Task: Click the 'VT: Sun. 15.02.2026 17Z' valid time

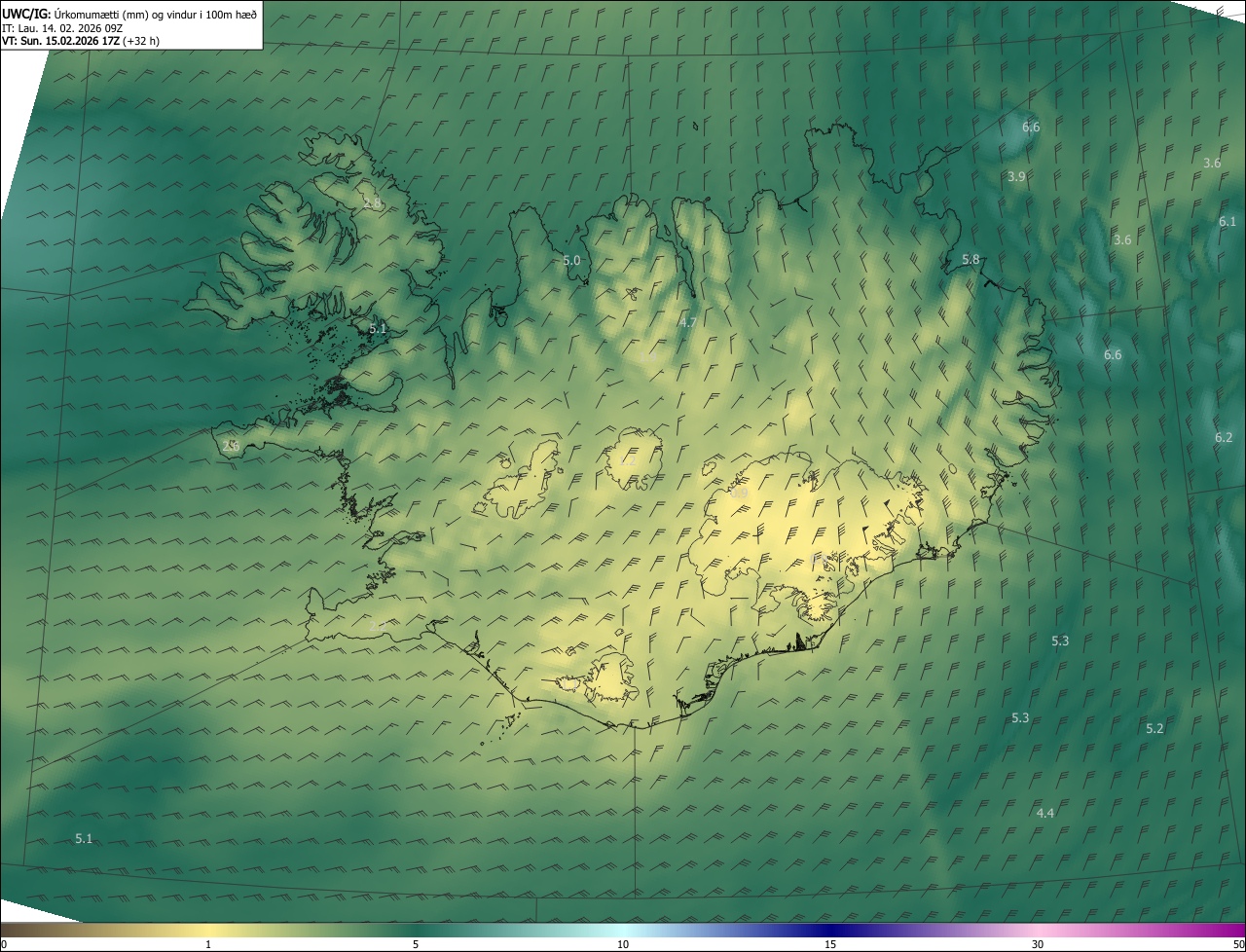Action: point(60,42)
